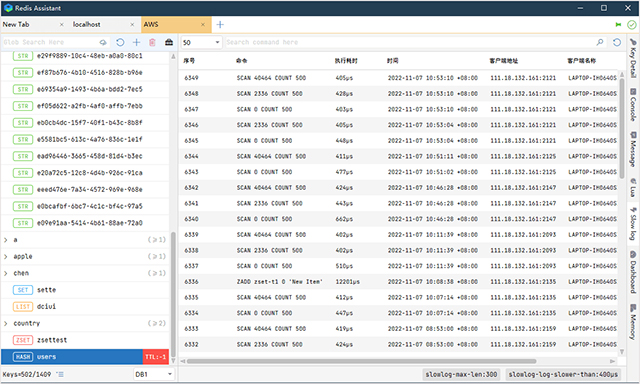This screenshot has height=384, width=640.
Task: Select key eb0cb4dc-15f7-40f1-b43c-8b8f
Action: point(85,123)
